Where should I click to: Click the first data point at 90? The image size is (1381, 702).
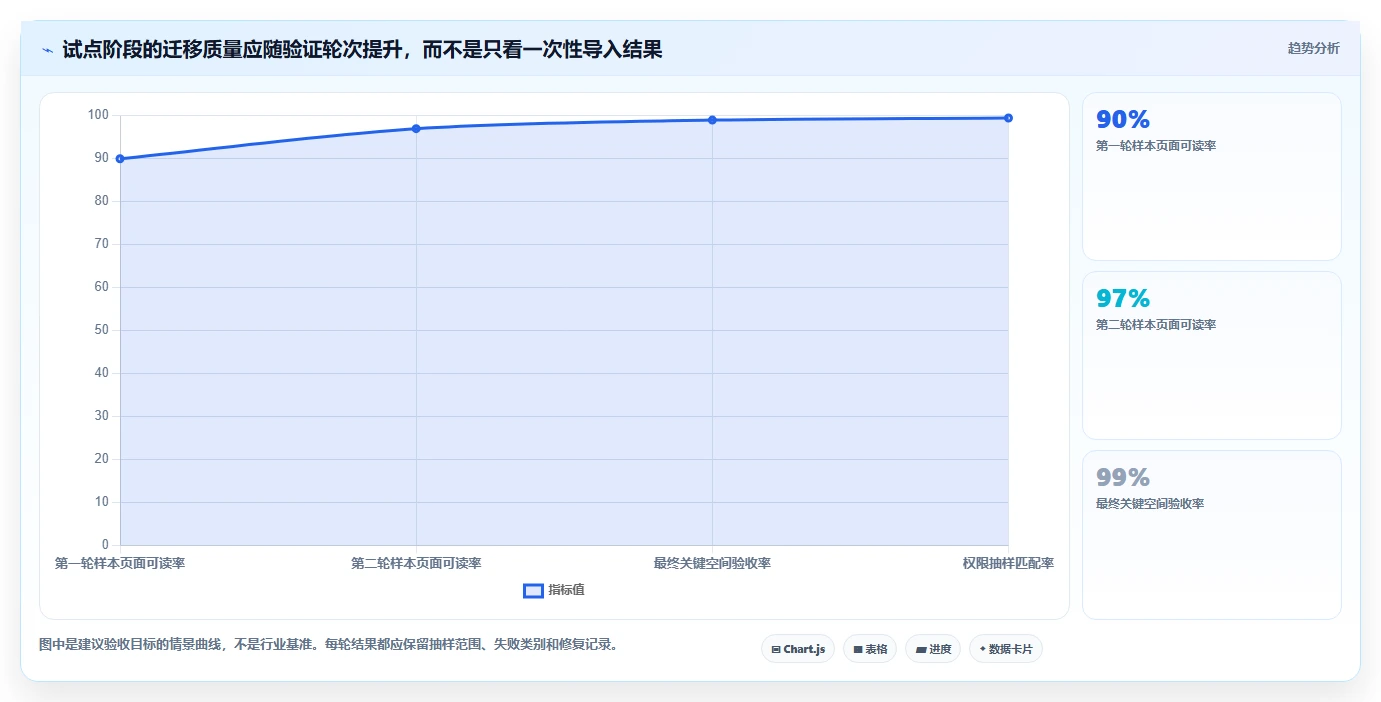[x=120, y=159]
